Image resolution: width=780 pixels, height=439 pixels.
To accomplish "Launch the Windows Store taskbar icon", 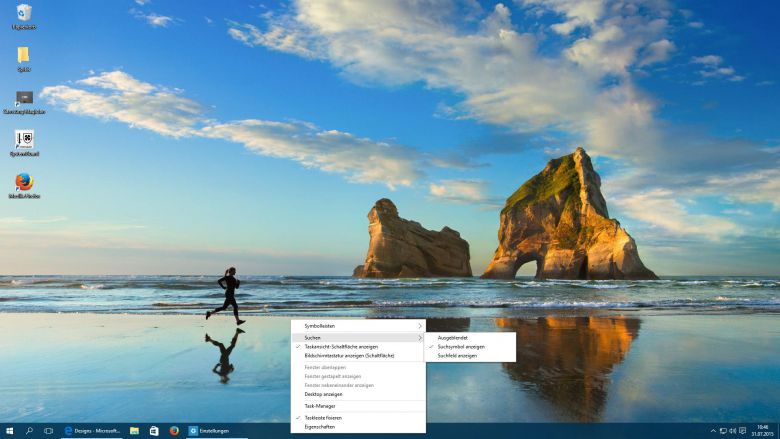I will point(154,431).
